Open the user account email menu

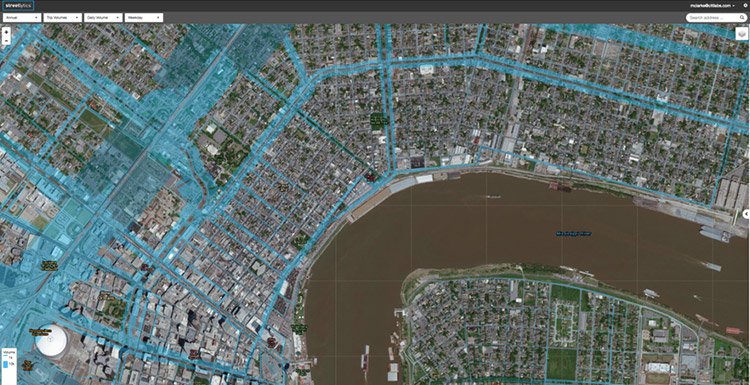pos(713,6)
